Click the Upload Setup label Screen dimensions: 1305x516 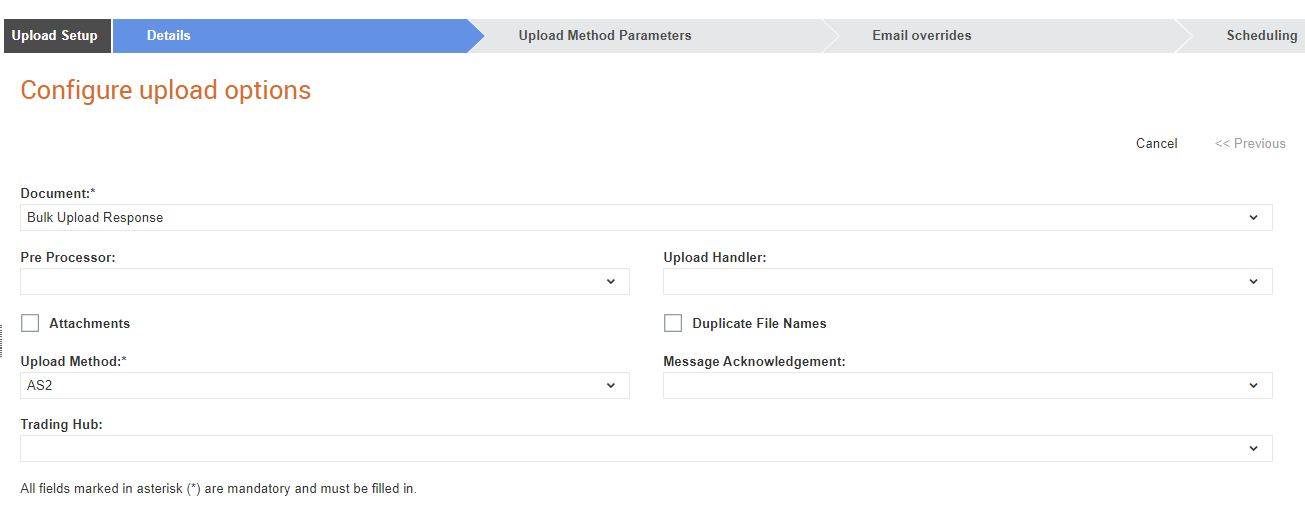[x=55, y=35]
